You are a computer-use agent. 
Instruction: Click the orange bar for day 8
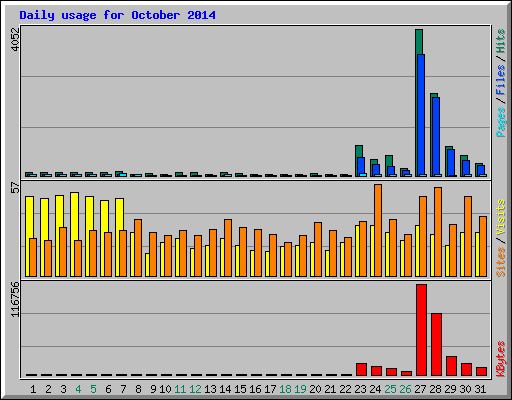coord(138,248)
